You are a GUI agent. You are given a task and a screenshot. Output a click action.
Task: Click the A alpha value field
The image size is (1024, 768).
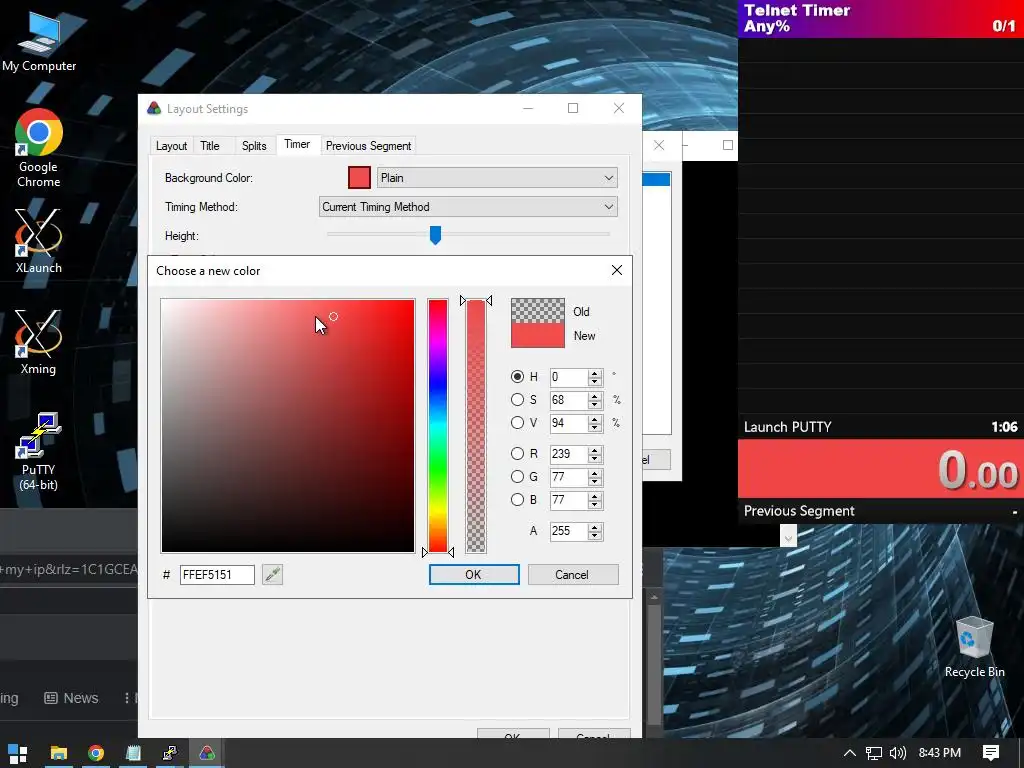point(569,531)
